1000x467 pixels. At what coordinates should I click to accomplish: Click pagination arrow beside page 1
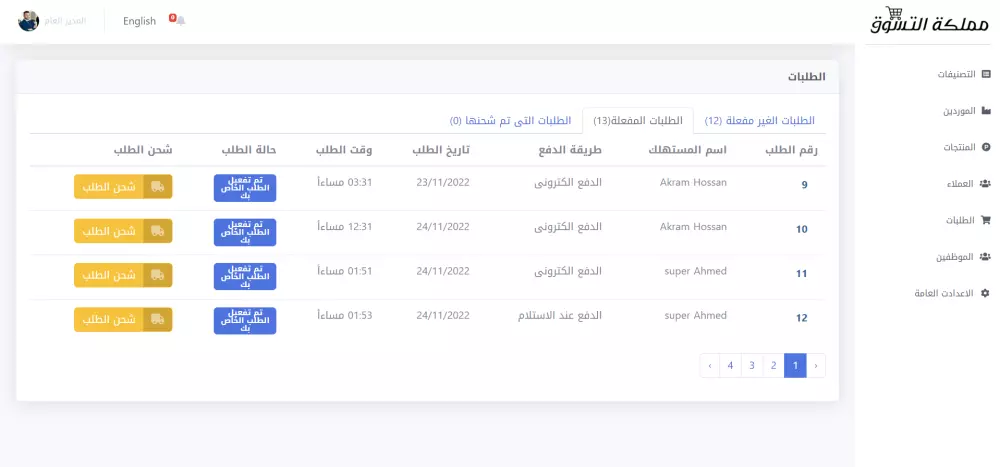pos(816,366)
